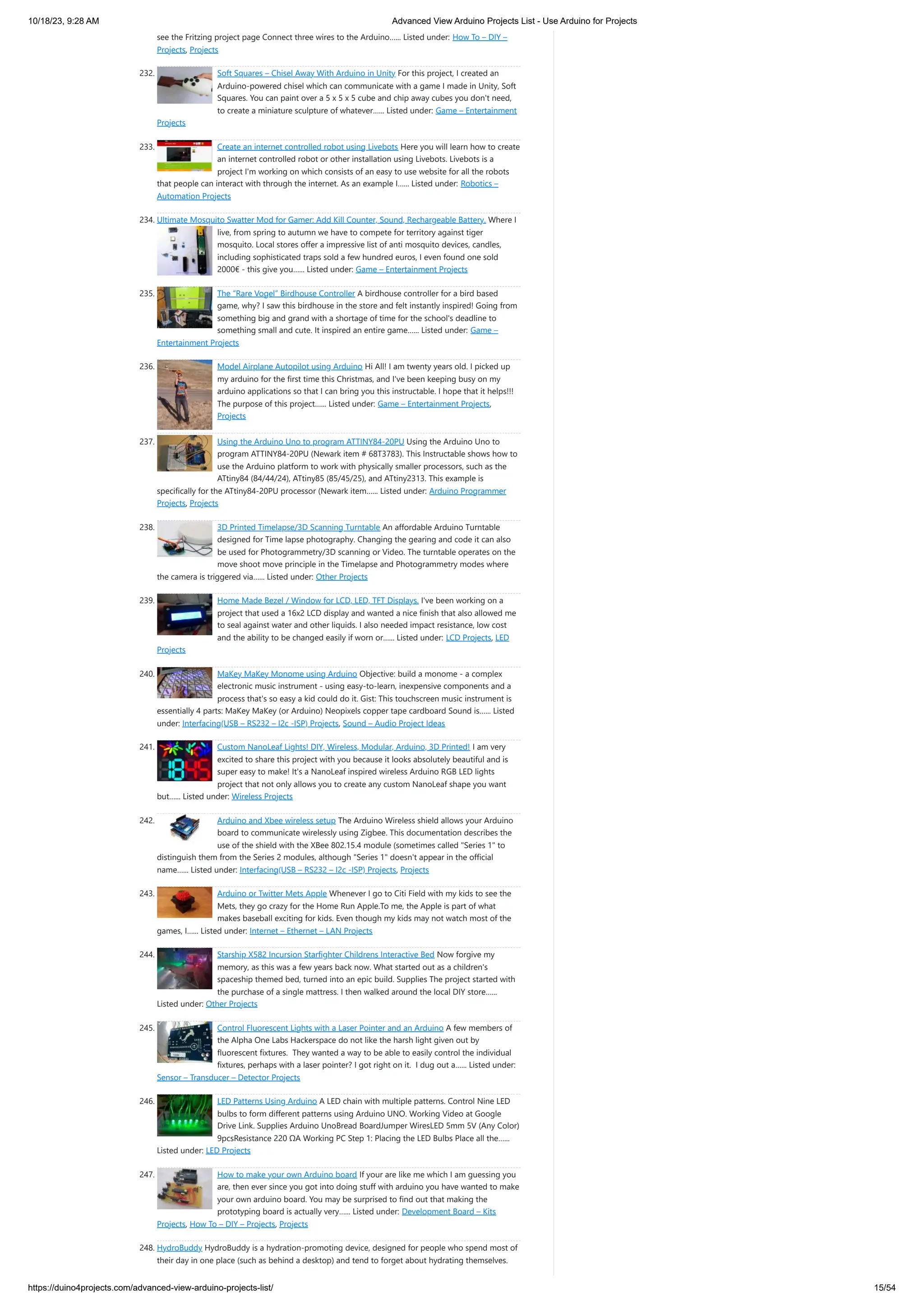924x1308 pixels.
Task: Open Arduino Programmer Projects category
Action: tap(467, 491)
